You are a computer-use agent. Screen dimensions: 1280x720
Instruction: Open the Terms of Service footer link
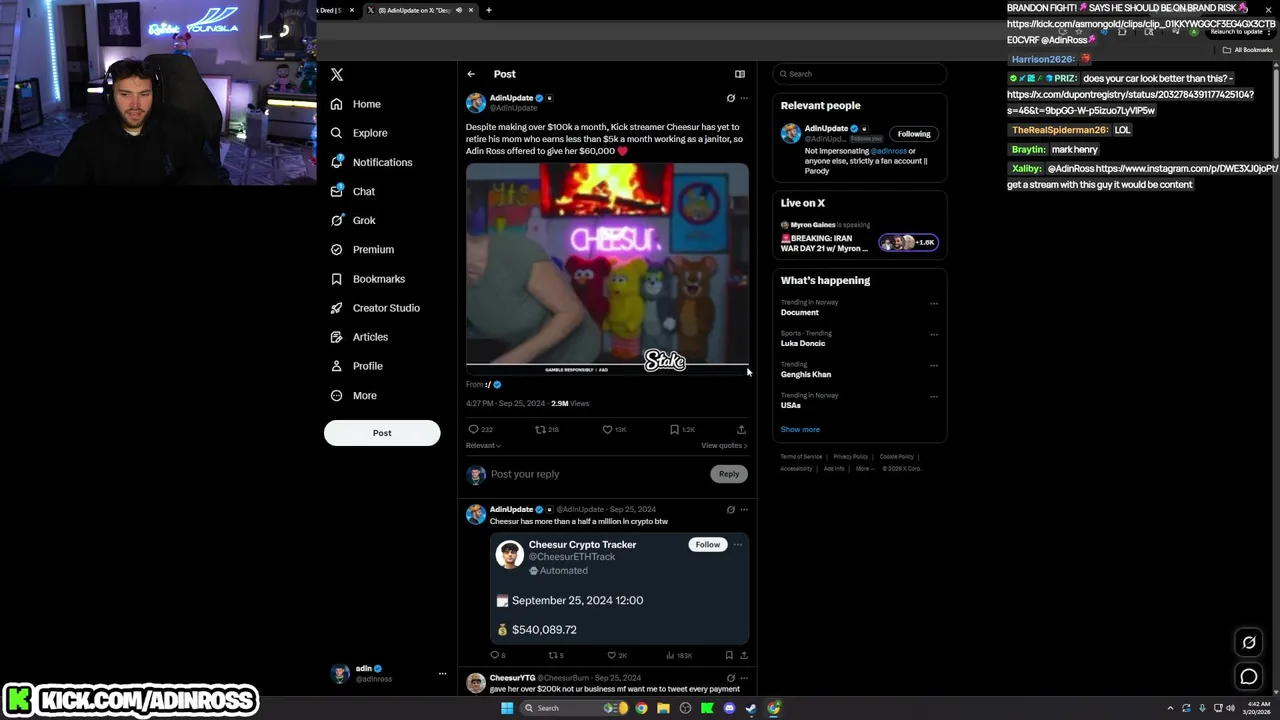pyautogui.click(x=801, y=457)
